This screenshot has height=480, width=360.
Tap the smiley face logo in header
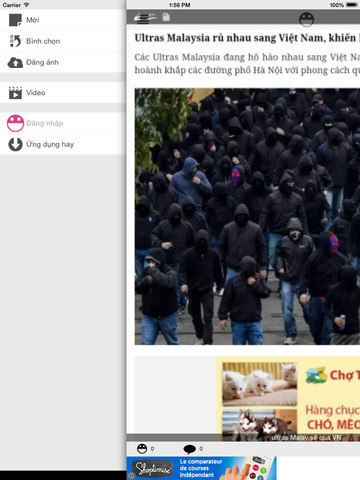306,19
